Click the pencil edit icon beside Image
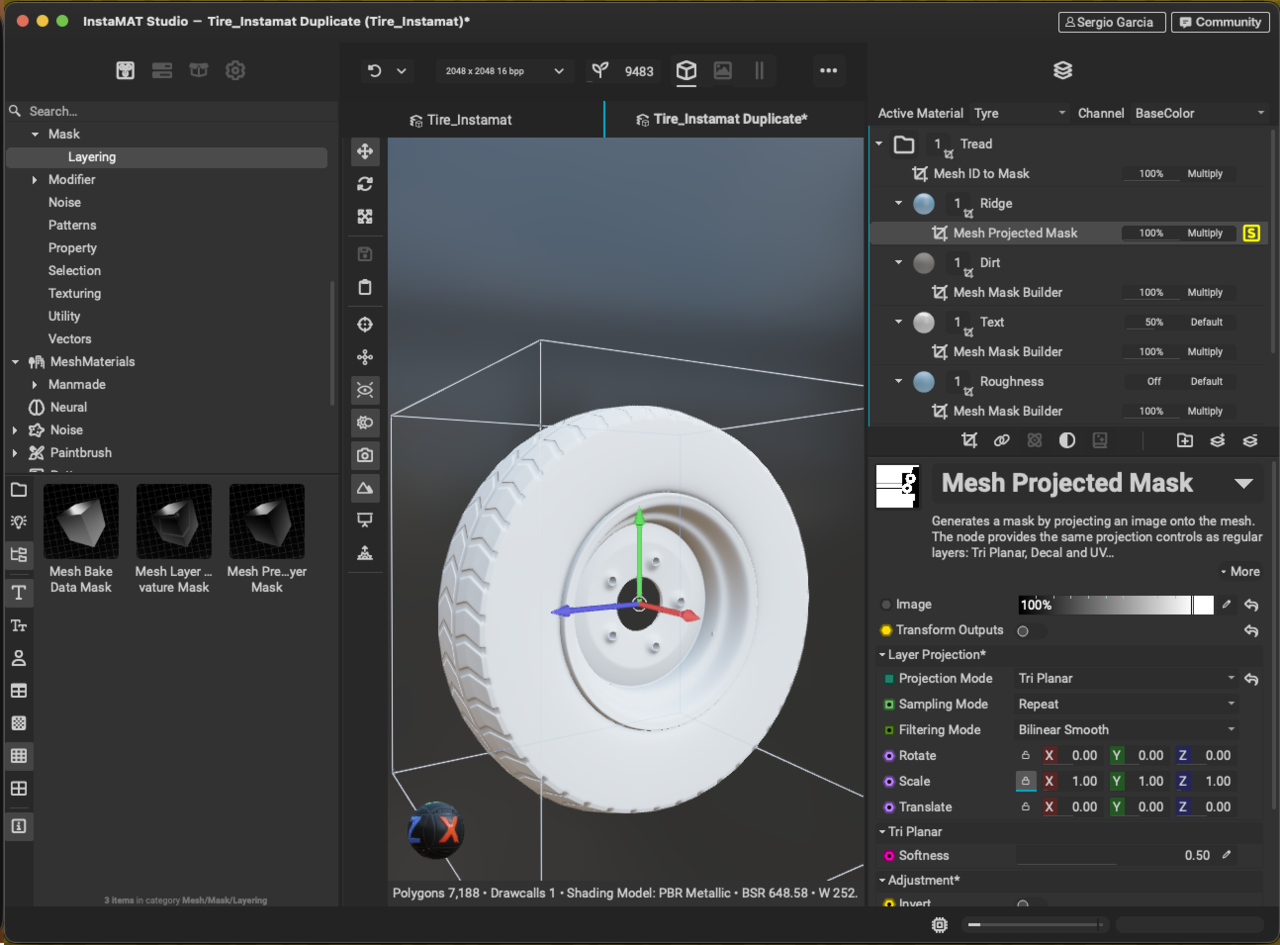This screenshot has height=945, width=1280. point(1227,605)
